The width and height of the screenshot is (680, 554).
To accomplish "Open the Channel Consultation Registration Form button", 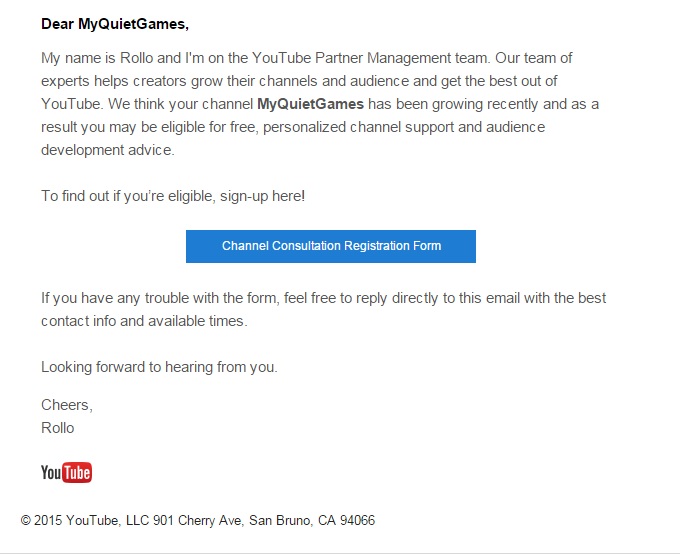I will (x=330, y=246).
